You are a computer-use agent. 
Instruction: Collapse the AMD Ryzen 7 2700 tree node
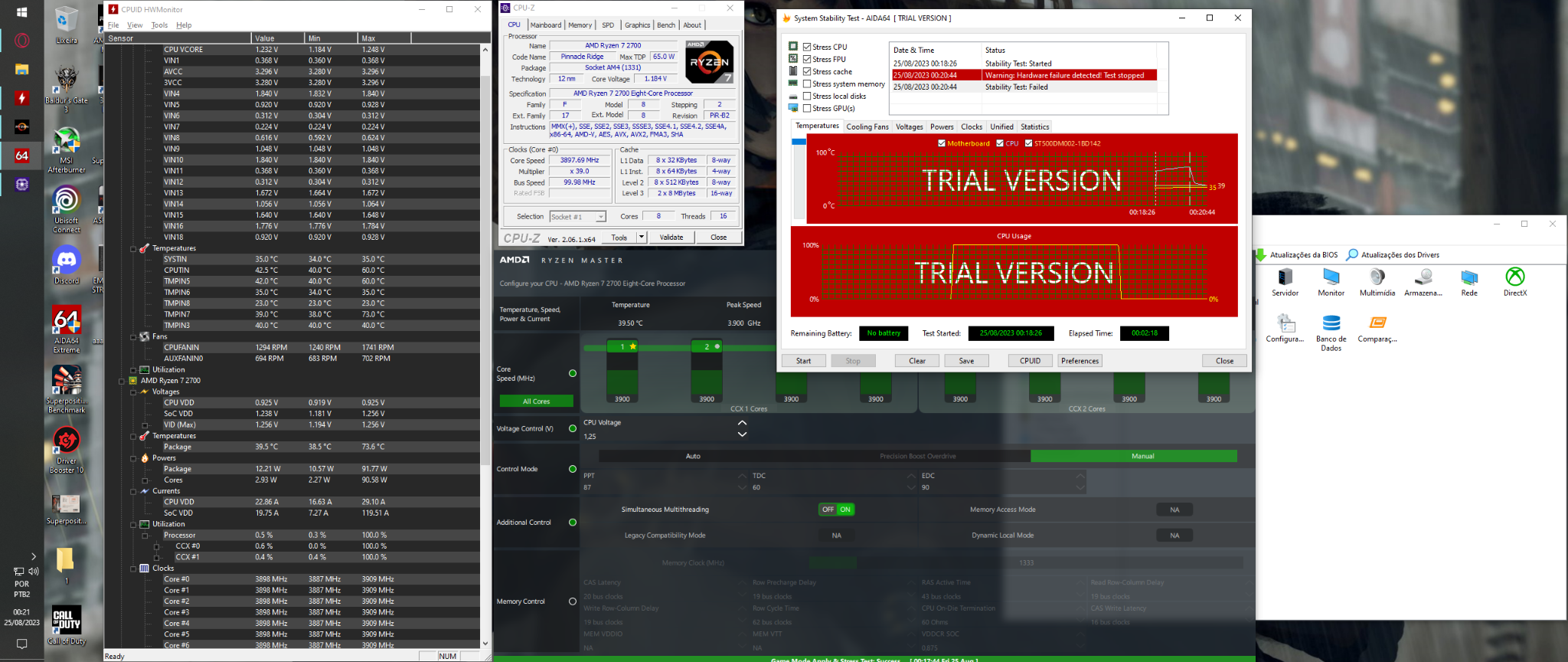[x=122, y=381]
